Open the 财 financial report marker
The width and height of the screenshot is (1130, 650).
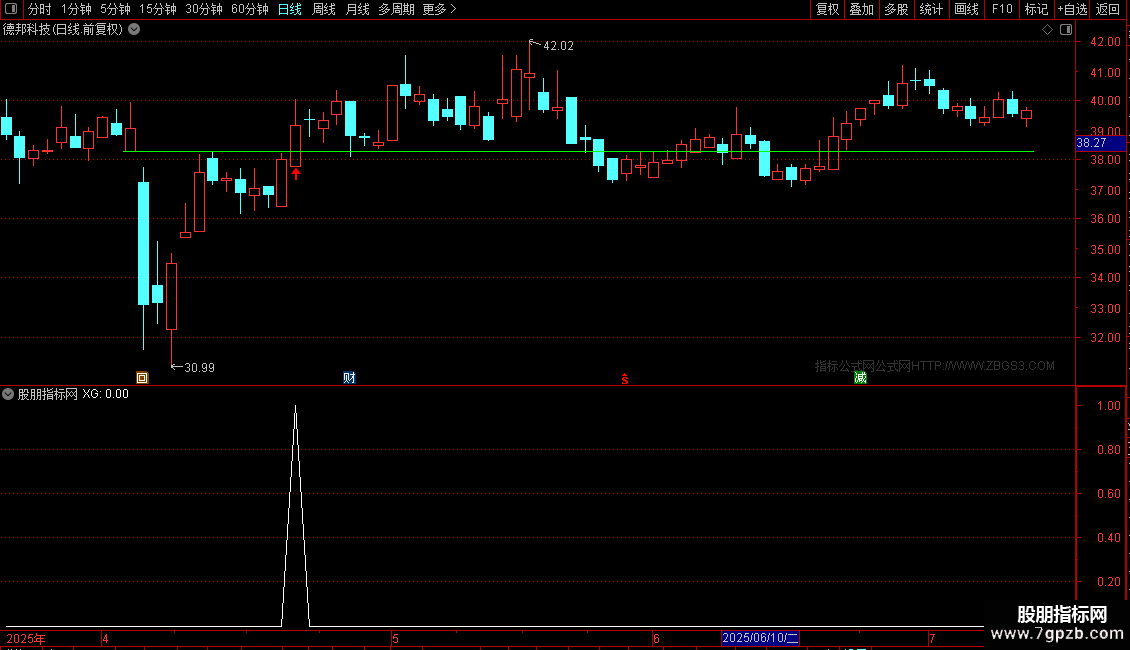[x=350, y=378]
